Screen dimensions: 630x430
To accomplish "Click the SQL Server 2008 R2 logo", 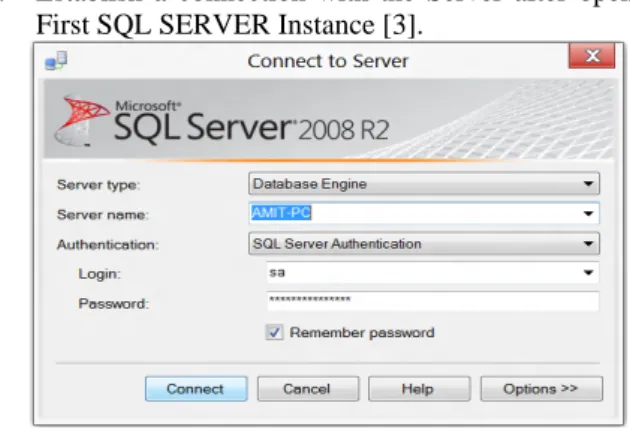I will (x=222, y=121).
